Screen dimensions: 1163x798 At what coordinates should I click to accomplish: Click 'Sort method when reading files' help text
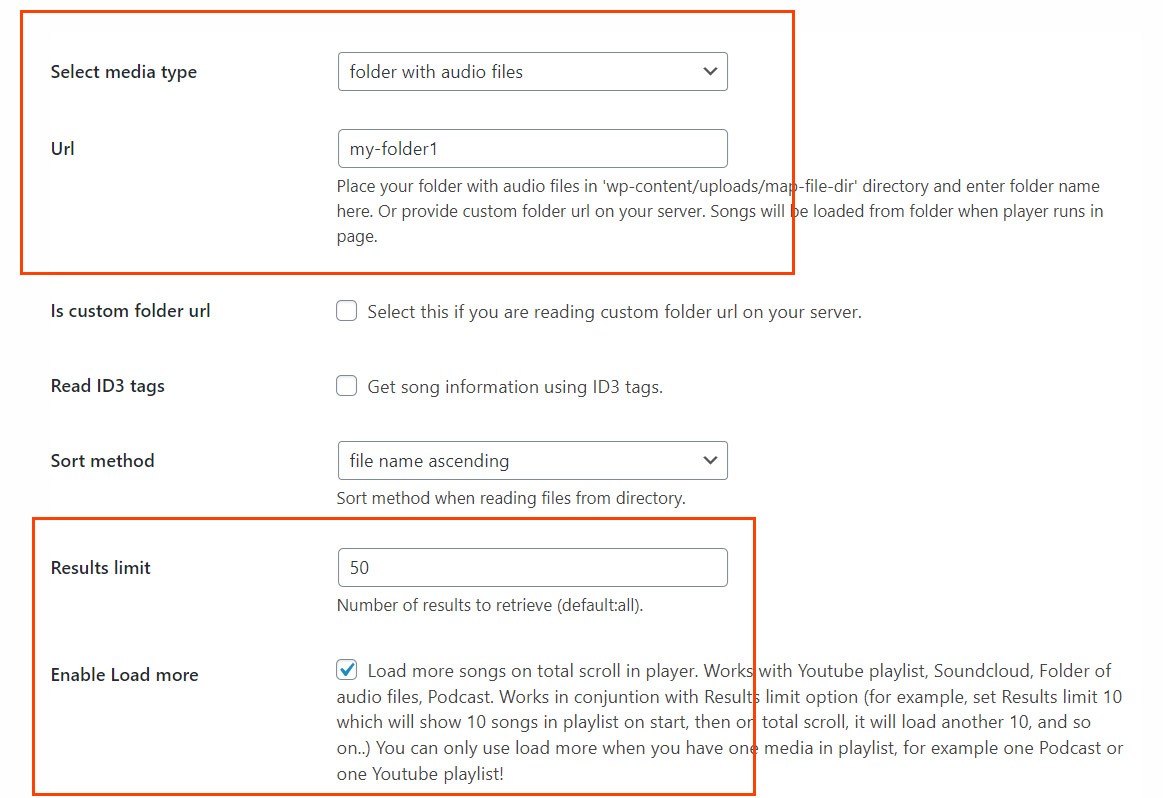pyautogui.click(x=511, y=498)
